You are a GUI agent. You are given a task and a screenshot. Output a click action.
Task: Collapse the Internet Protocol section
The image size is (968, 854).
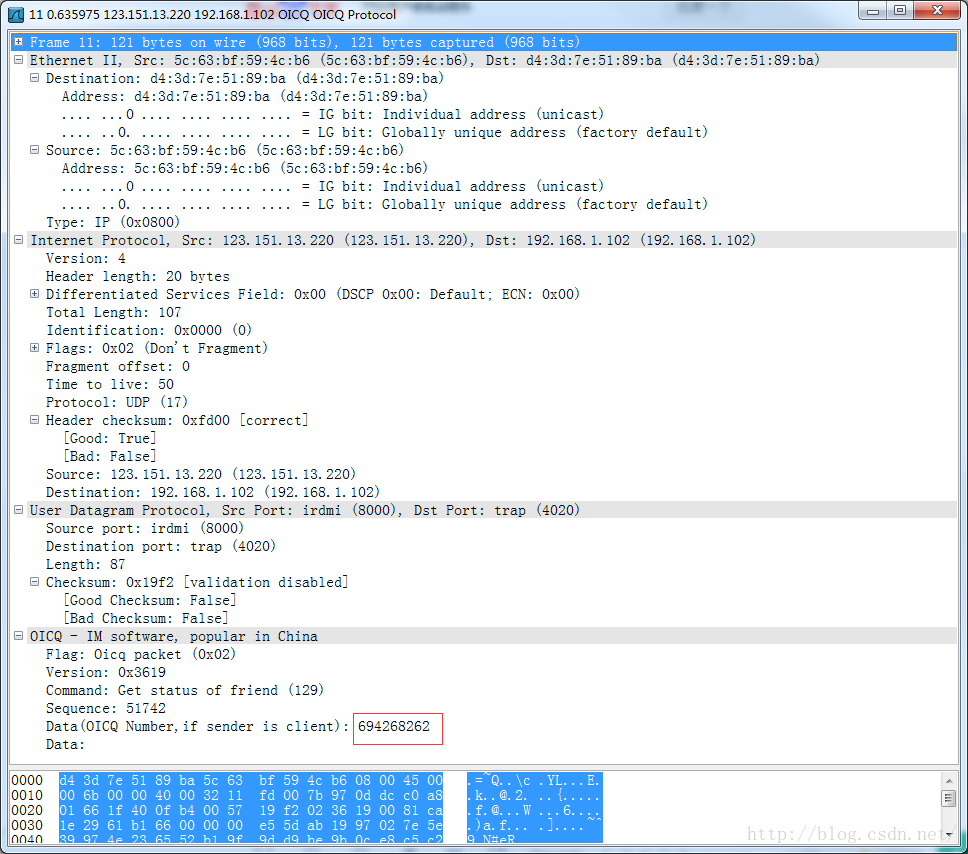19,240
